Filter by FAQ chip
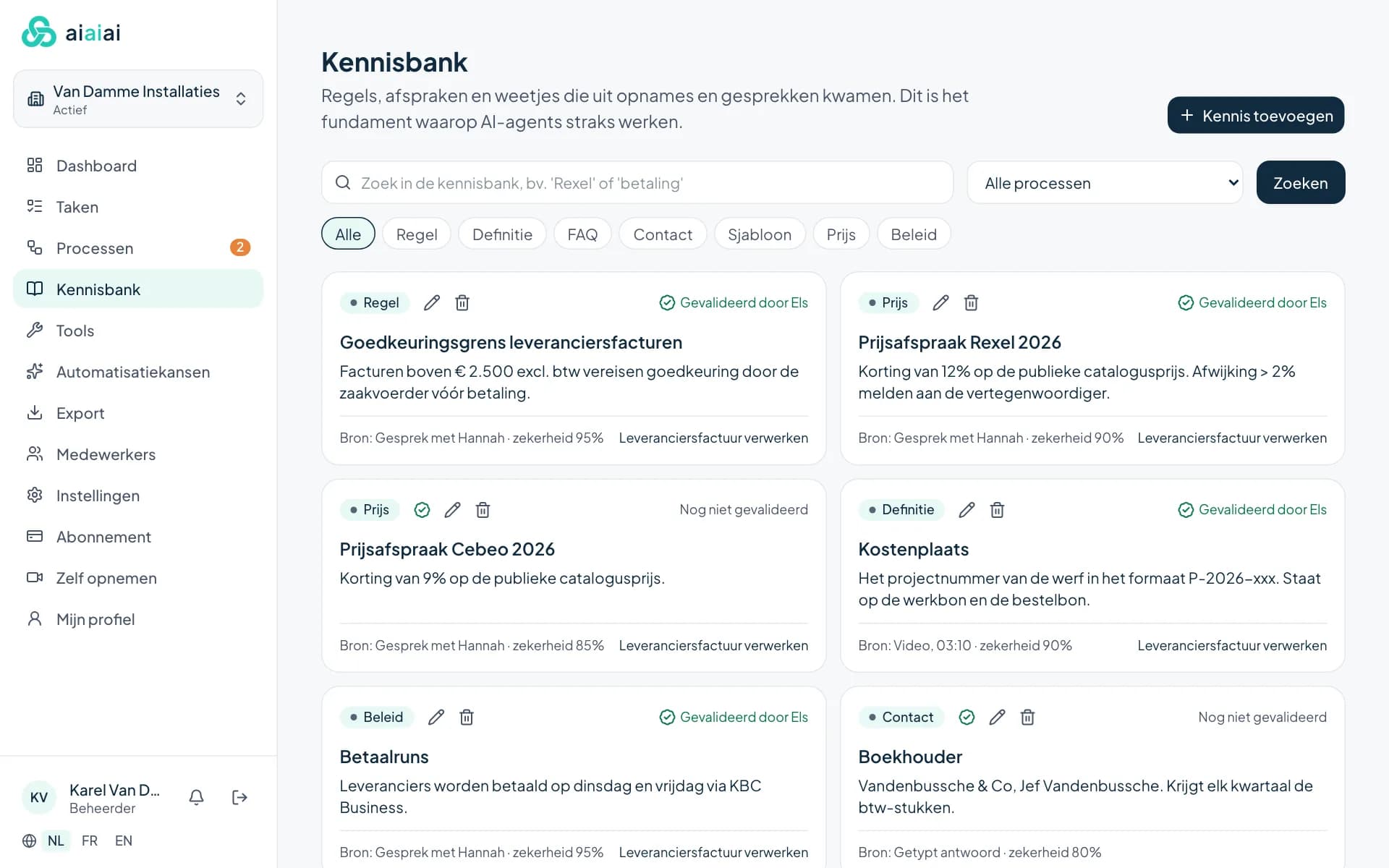 (582, 234)
